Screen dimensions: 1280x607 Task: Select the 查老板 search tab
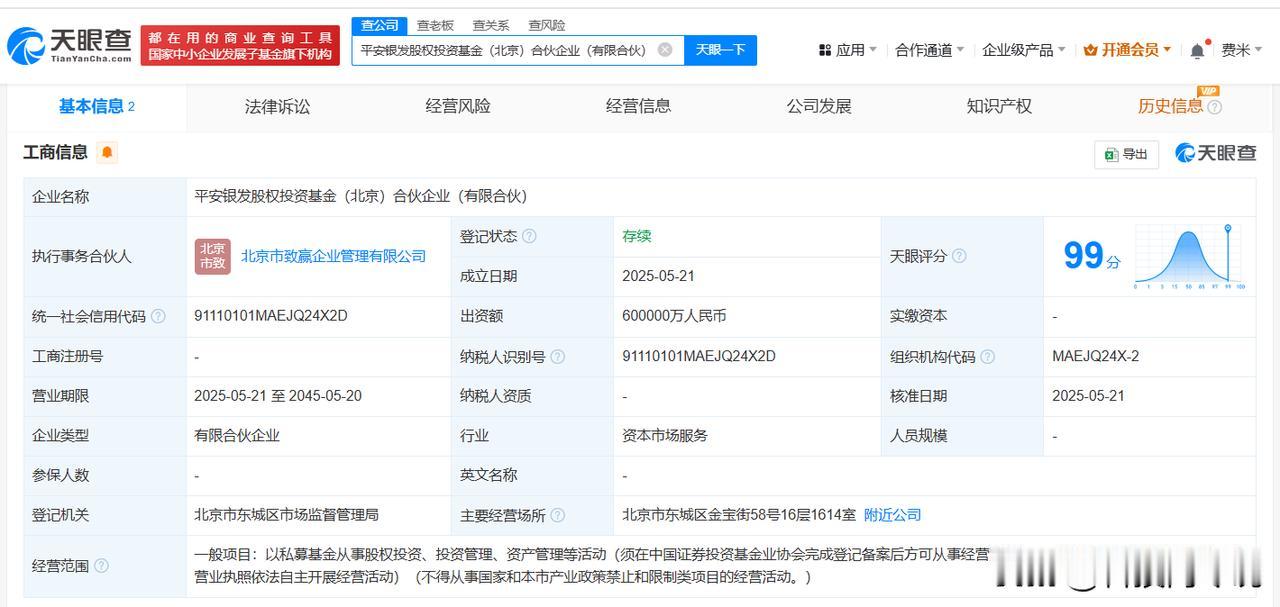pos(435,25)
